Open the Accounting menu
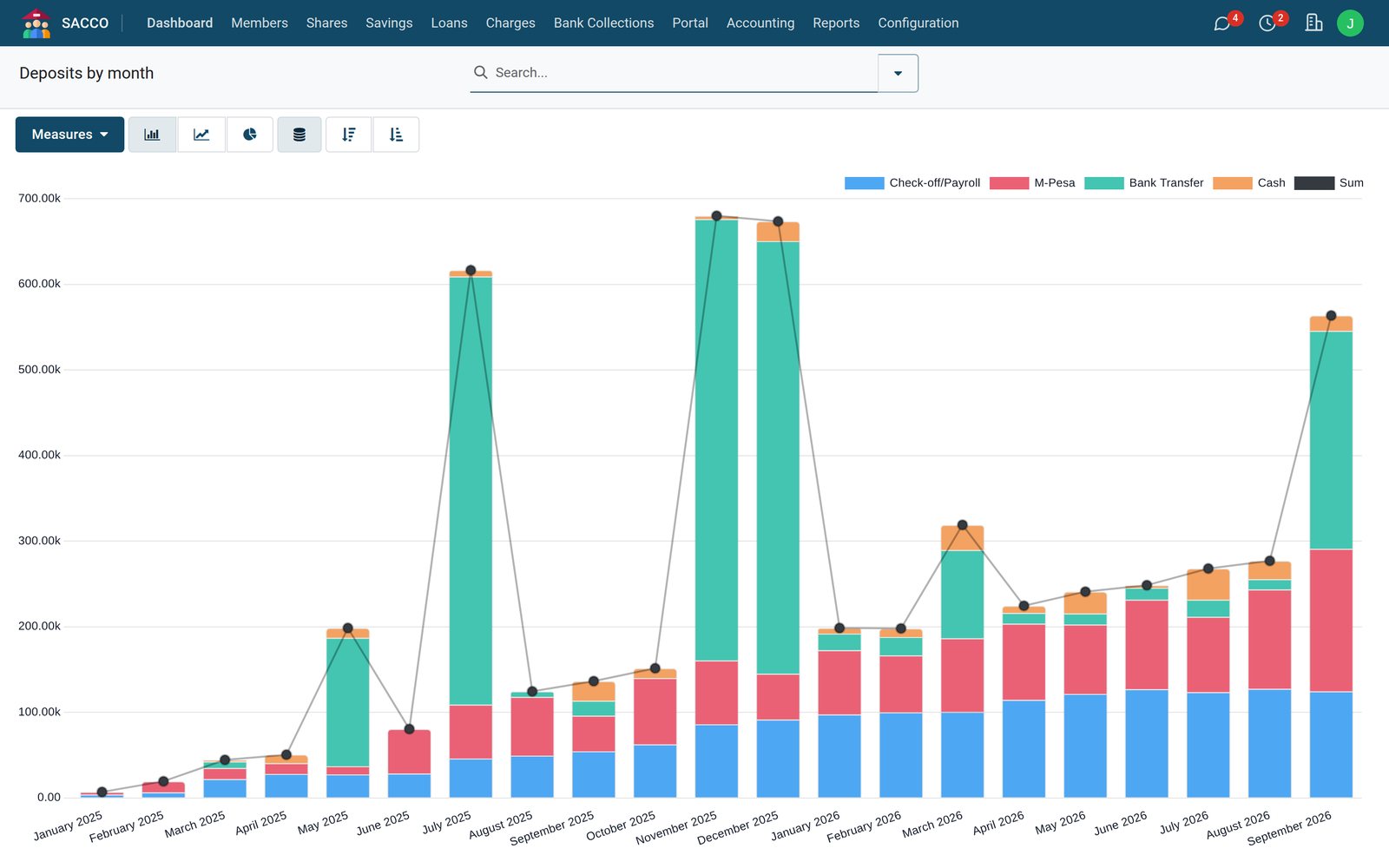 [x=760, y=23]
